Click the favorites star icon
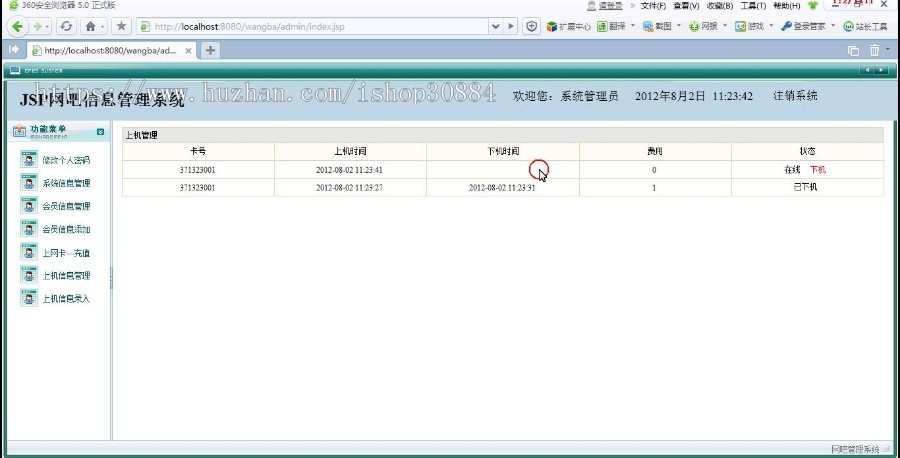This screenshot has width=900, height=458. tap(121, 26)
